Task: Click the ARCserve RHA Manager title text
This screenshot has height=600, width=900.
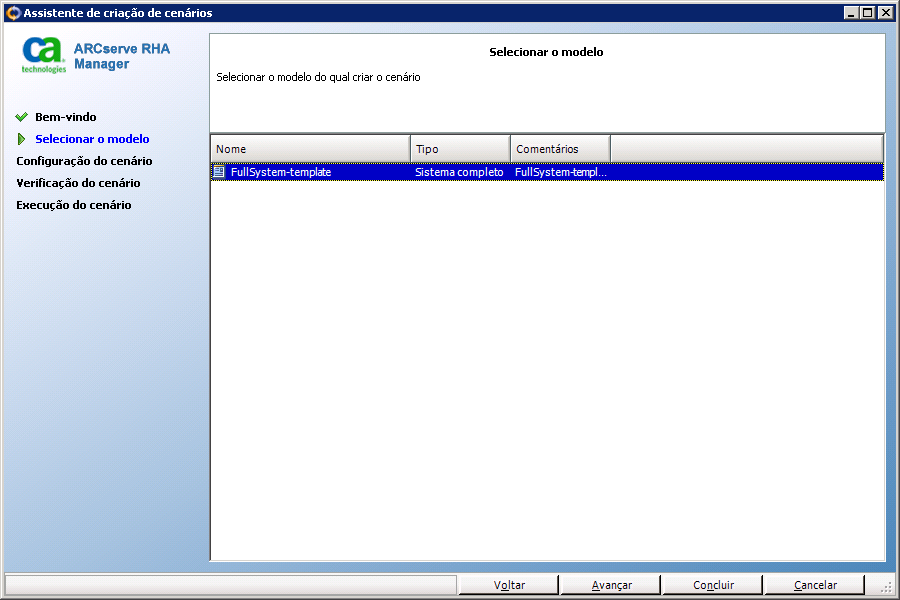Action: [122, 56]
